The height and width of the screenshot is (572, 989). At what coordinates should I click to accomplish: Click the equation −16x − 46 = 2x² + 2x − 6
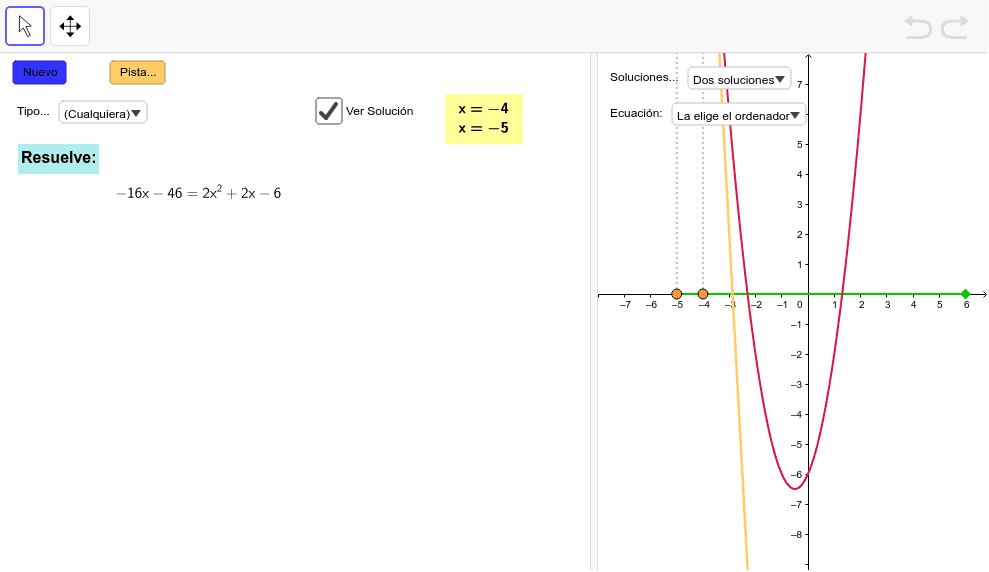click(199, 193)
